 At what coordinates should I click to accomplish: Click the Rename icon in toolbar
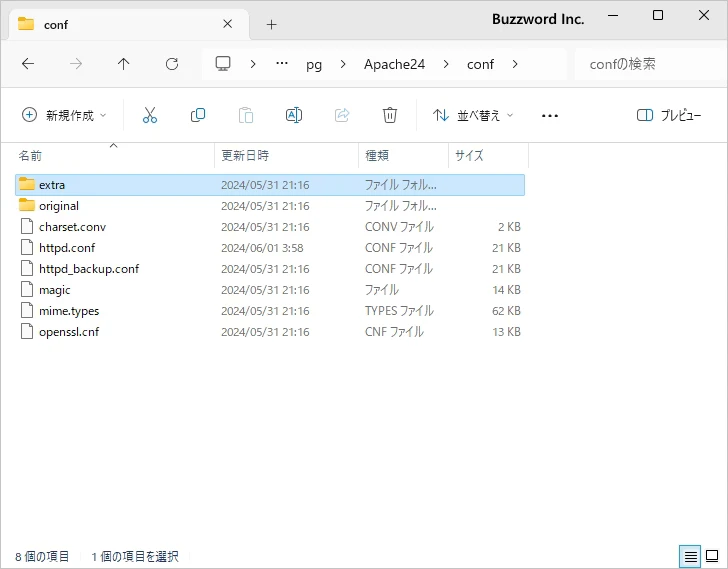(x=294, y=115)
